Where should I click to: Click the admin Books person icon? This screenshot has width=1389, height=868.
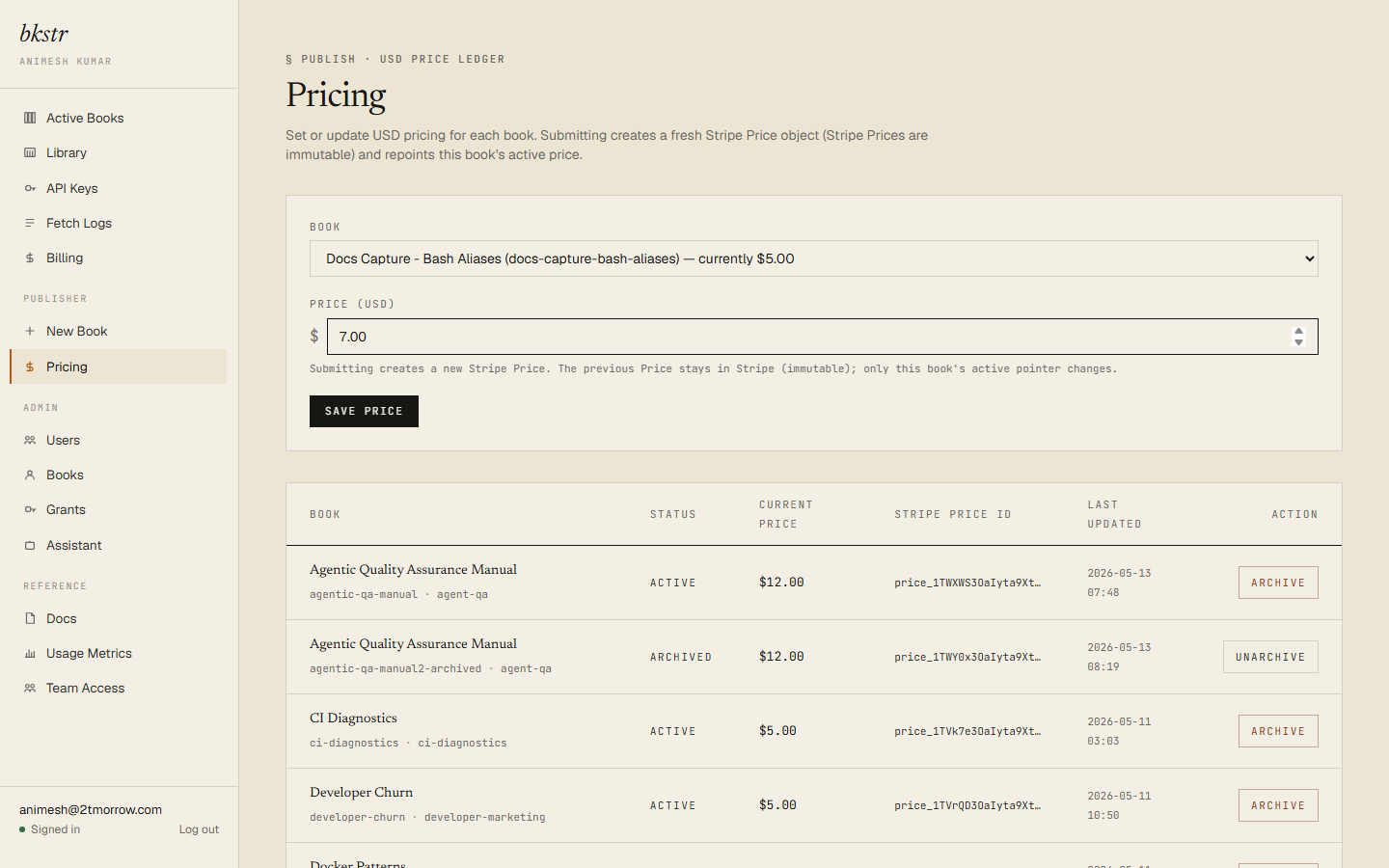pos(30,475)
